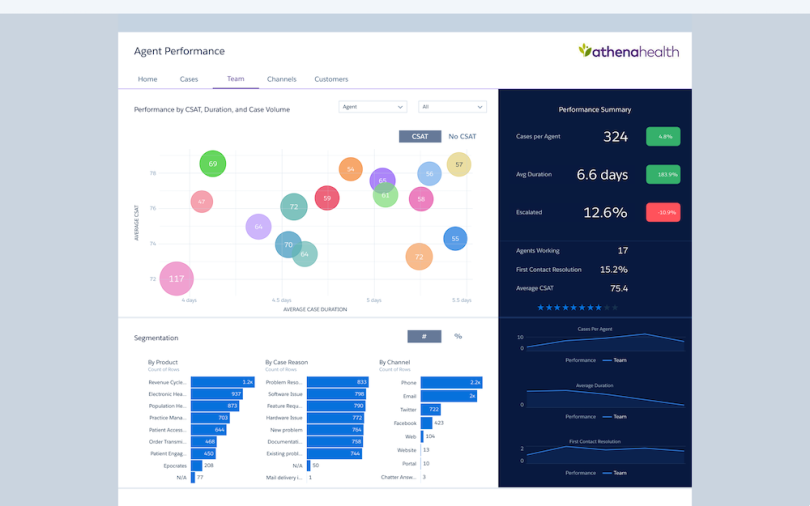Select the yellow 57 bubble
The height and width of the screenshot is (506, 810).
click(x=459, y=165)
